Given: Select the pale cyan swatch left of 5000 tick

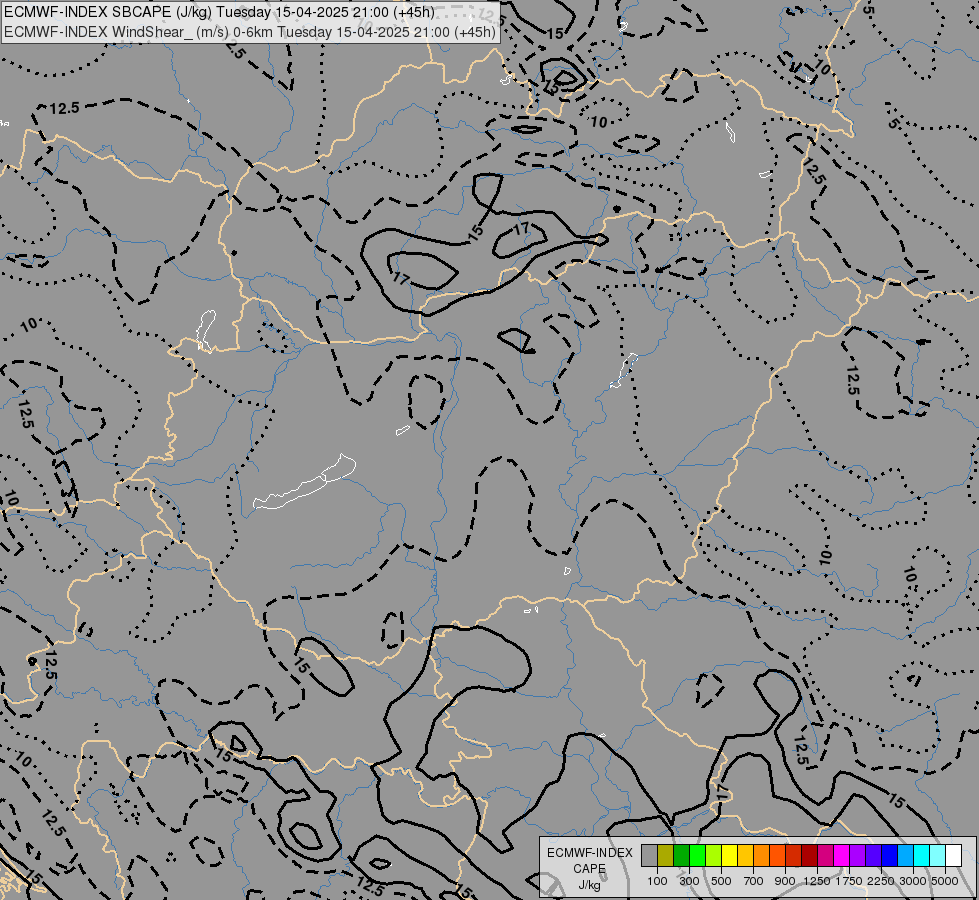Looking at the screenshot, I should 937,856.
